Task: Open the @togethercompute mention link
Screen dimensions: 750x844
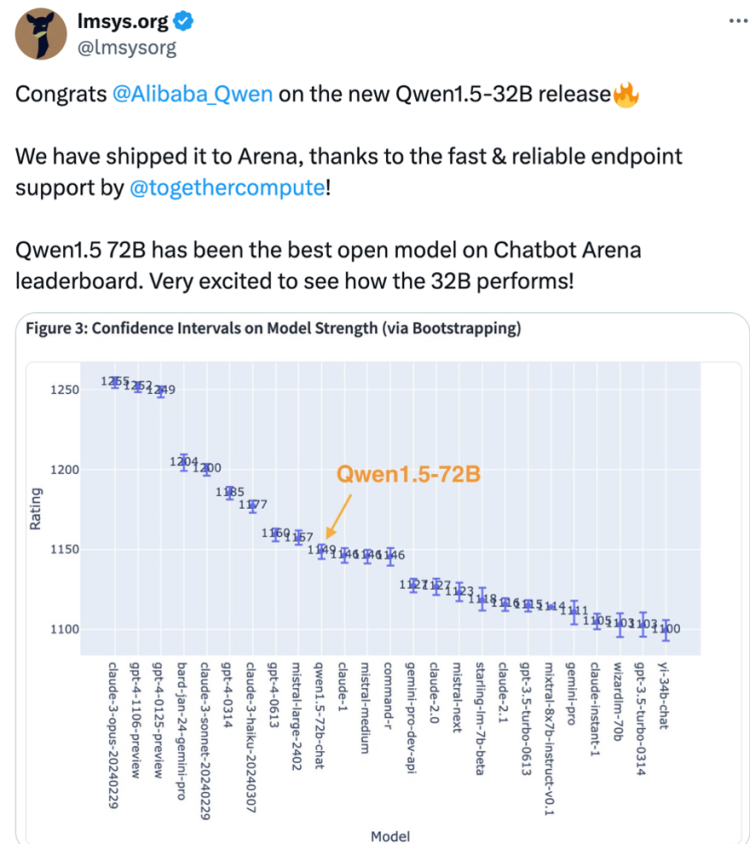Action: (227, 187)
